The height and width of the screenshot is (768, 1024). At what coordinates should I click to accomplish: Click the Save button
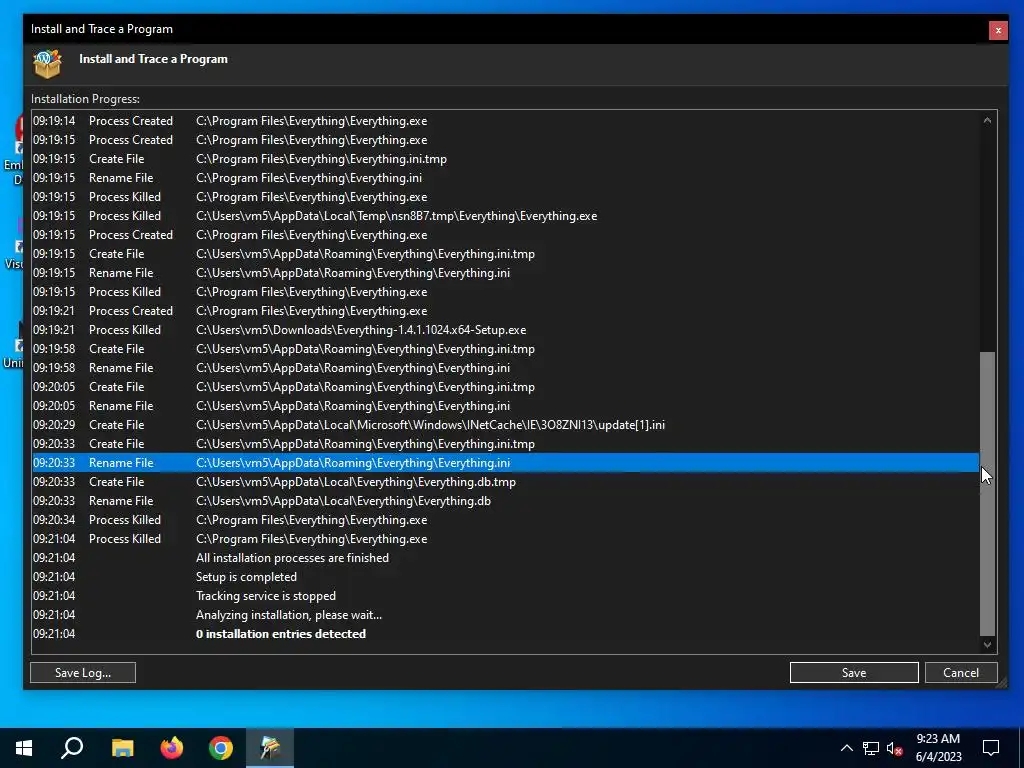[854, 673]
